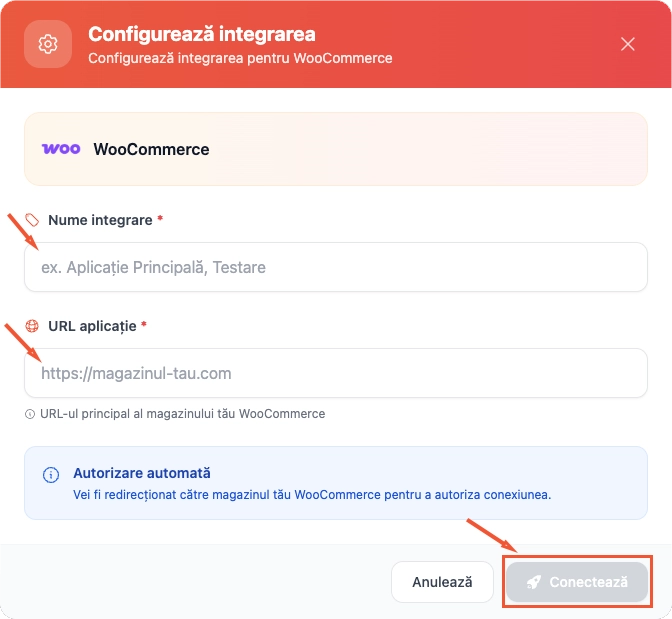
Task: Click the Autorizare automată info icon
Action: 51,475
